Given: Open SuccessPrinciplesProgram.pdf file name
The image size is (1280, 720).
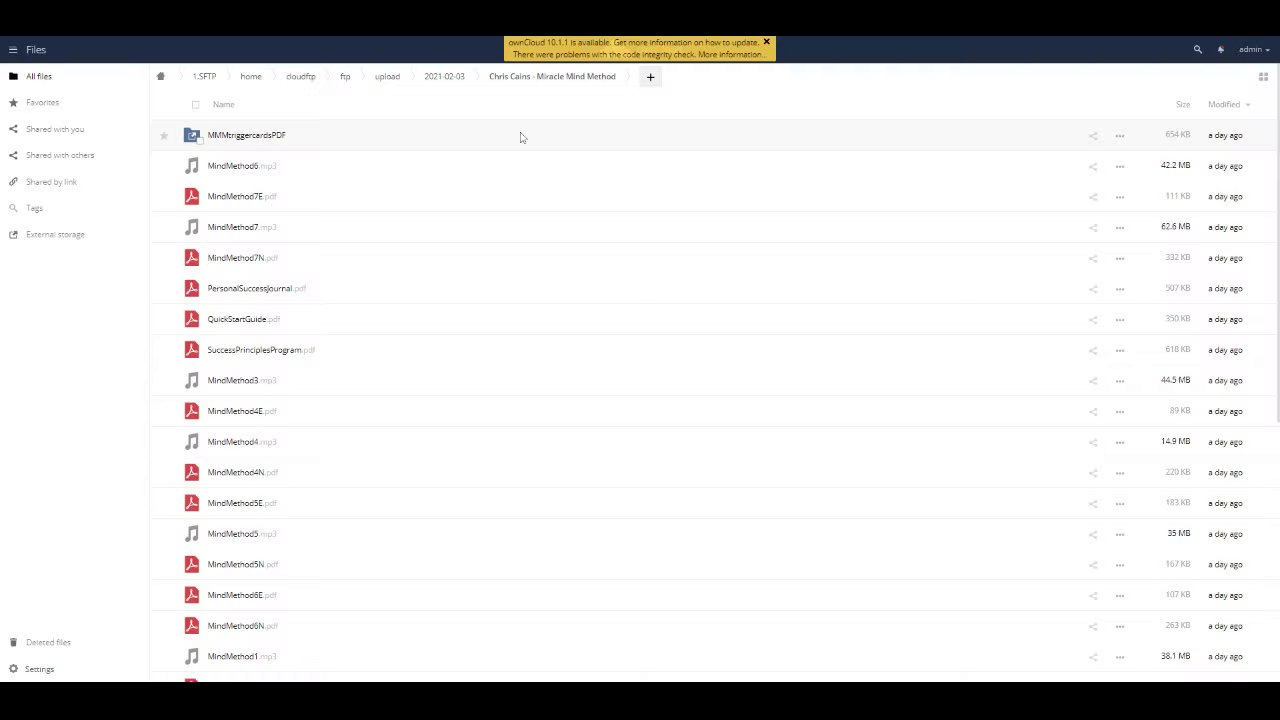Looking at the screenshot, I should [x=261, y=350].
